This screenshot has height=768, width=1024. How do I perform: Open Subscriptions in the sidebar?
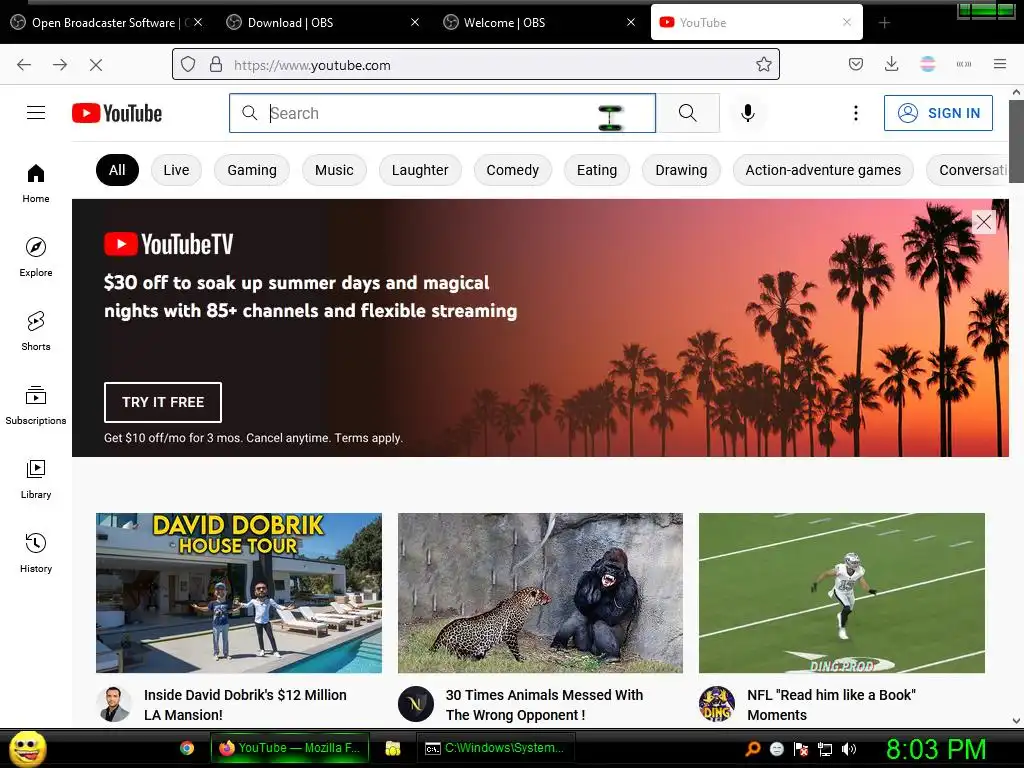click(x=36, y=405)
